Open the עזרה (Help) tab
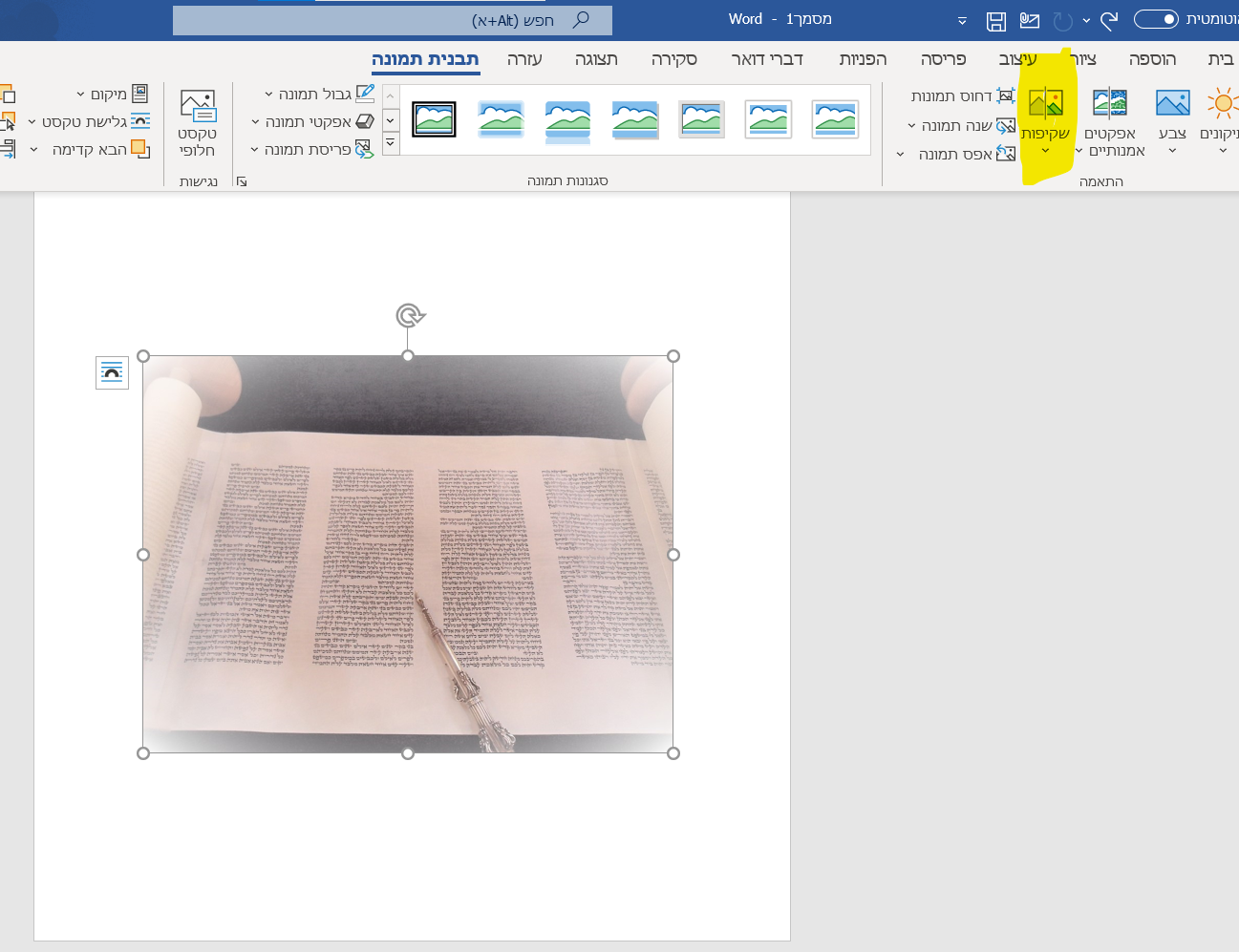Screen dimensions: 1239x952 tap(524, 59)
